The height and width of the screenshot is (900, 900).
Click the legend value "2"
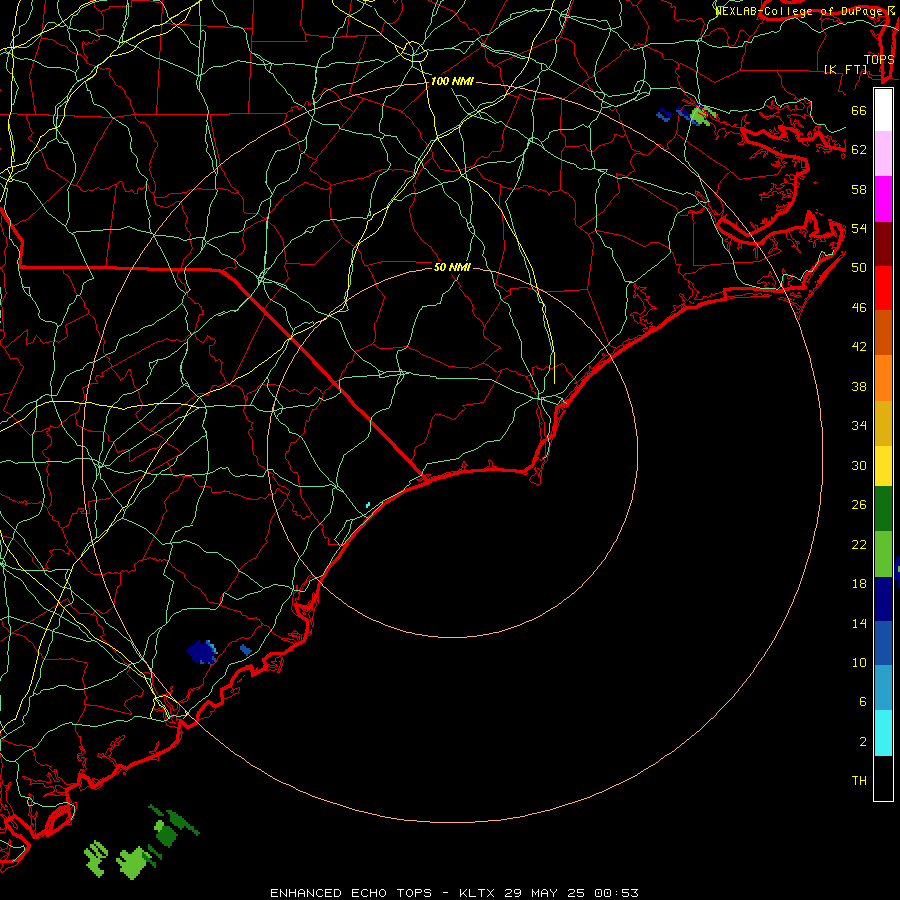(x=862, y=742)
